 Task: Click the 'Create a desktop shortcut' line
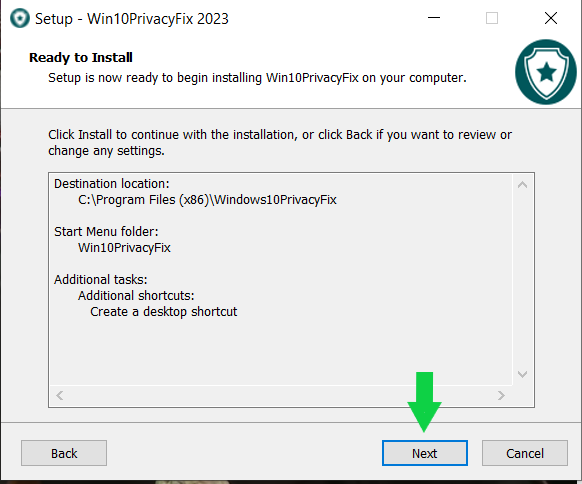[163, 312]
